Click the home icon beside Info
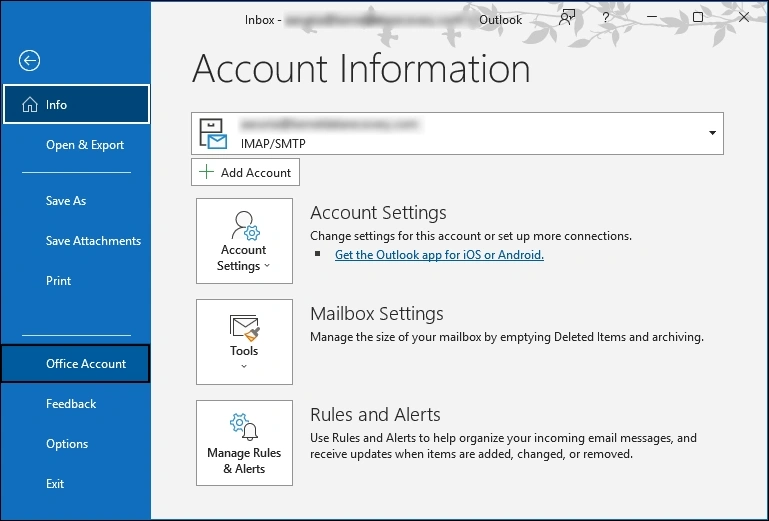The height and width of the screenshot is (521, 769). [x=29, y=104]
